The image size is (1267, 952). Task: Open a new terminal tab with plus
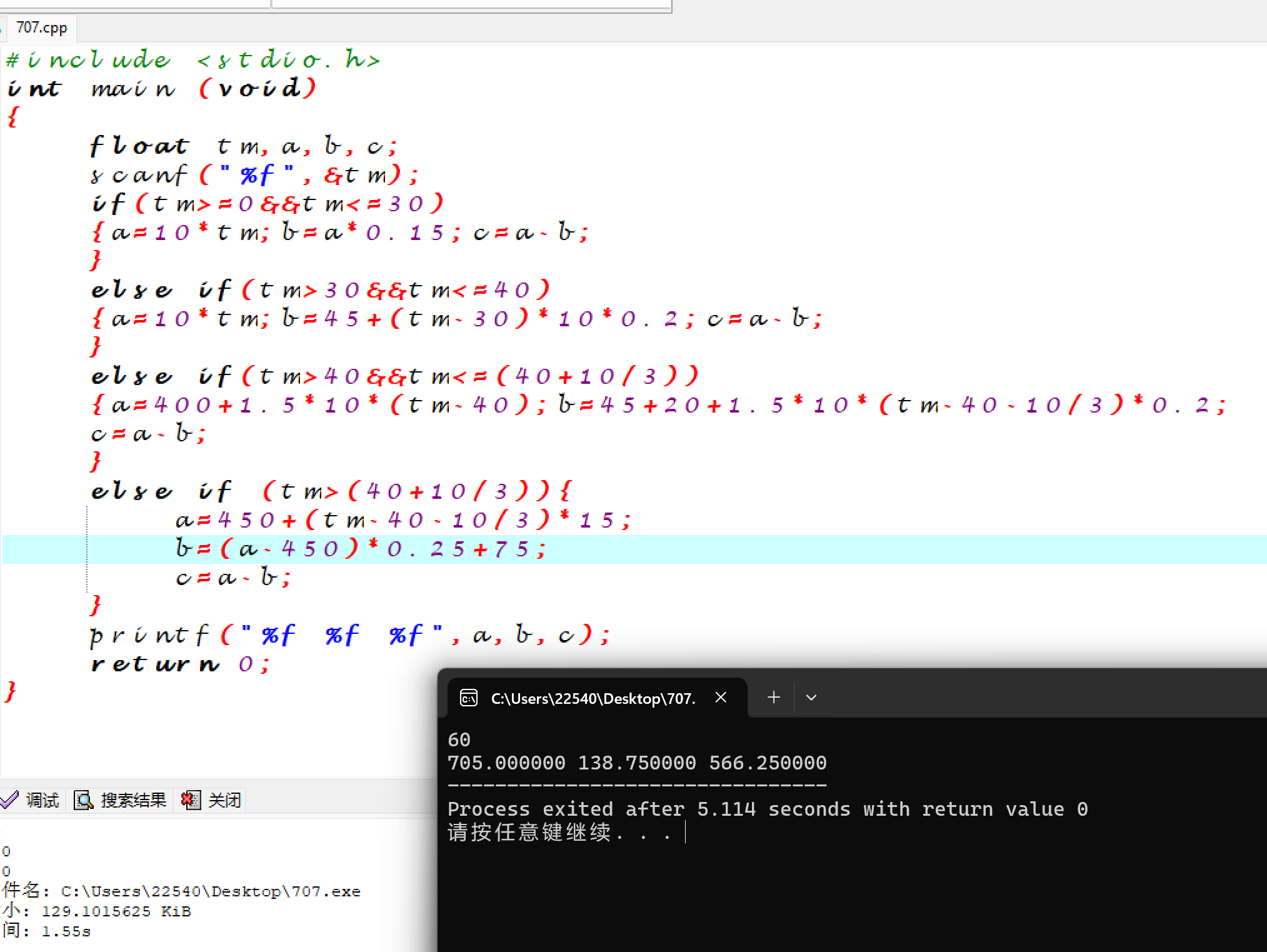click(774, 698)
